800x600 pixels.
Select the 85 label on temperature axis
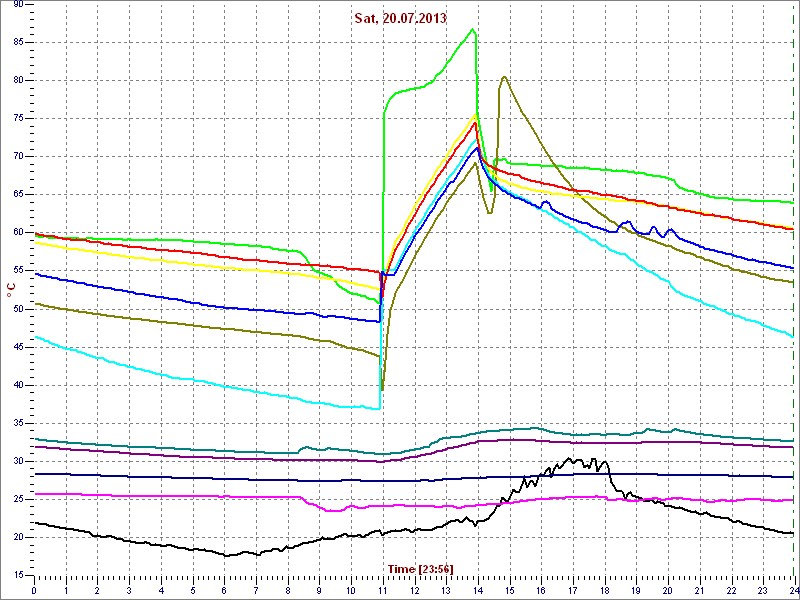pyautogui.click(x=17, y=42)
